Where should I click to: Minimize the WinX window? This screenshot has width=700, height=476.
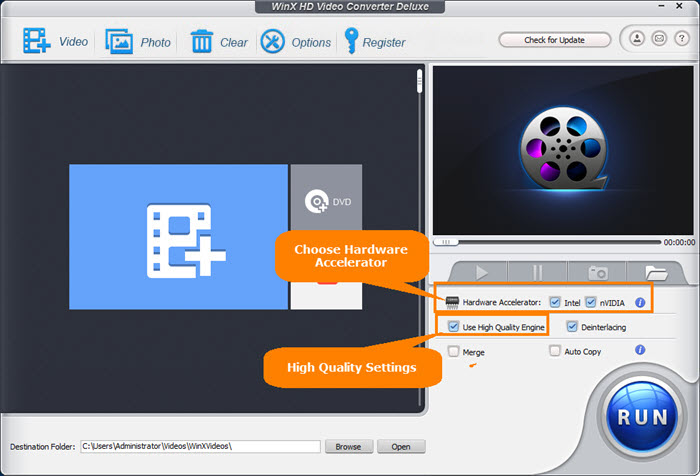tap(661, 6)
